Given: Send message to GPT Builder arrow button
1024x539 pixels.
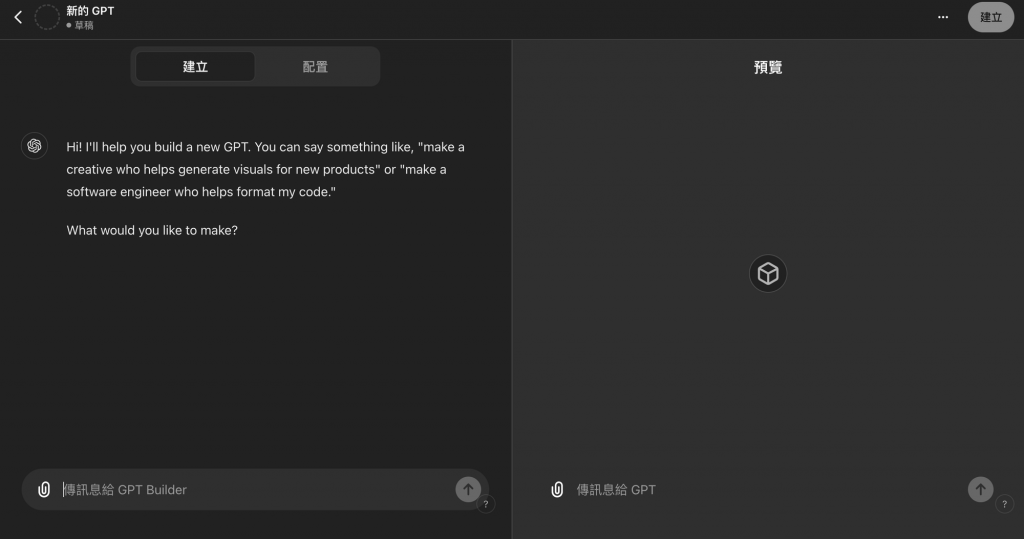Looking at the screenshot, I should [468, 489].
